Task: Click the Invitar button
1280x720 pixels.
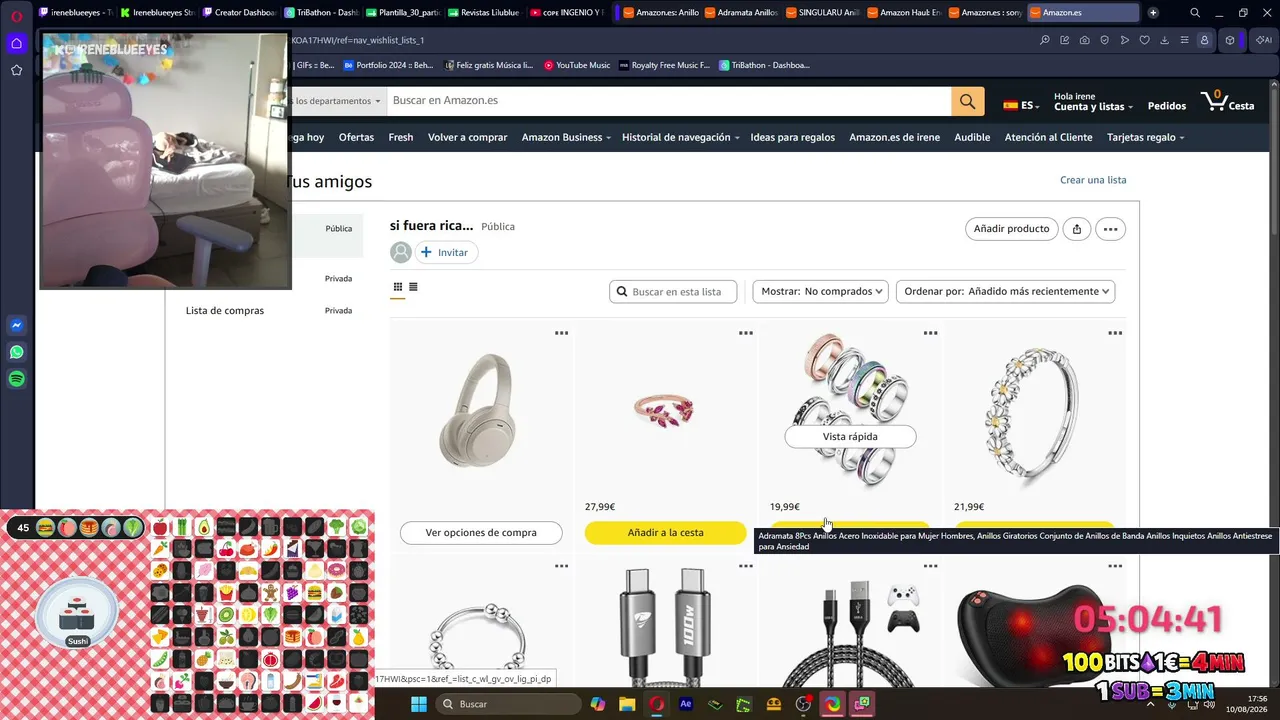Action: click(x=445, y=253)
